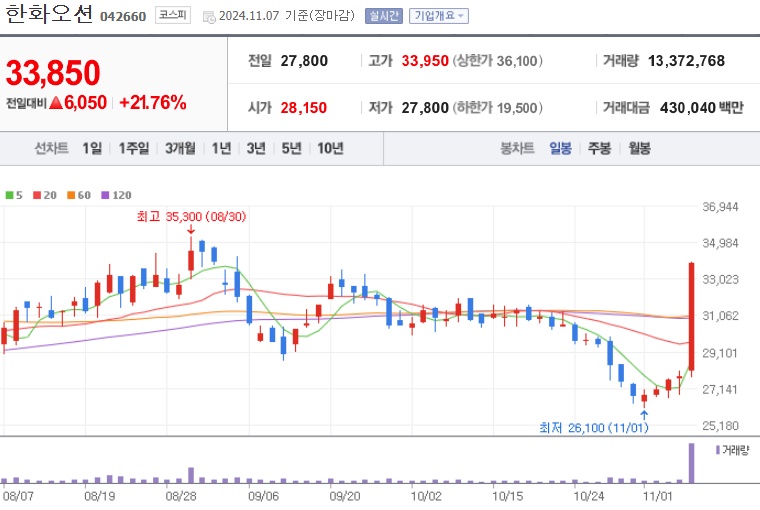Click the 실시간 real-time button
This screenshot has height=510, width=760.
tap(384, 16)
